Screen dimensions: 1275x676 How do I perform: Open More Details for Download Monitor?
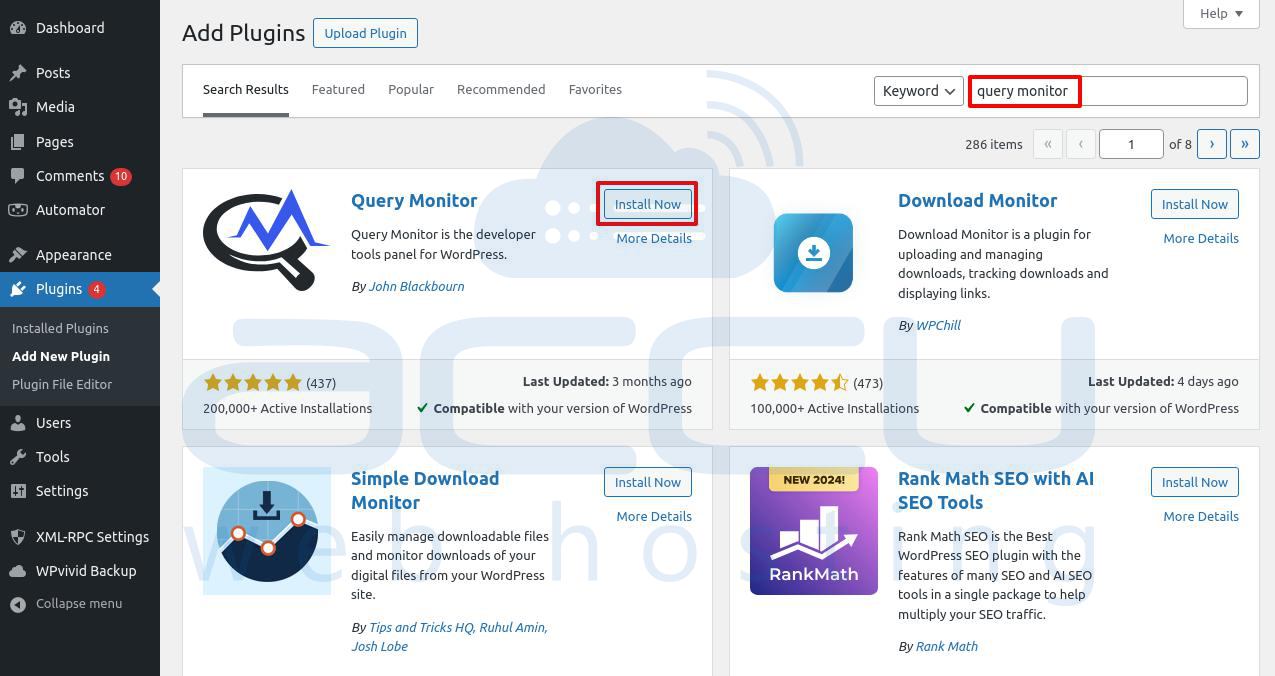point(1201,239)
